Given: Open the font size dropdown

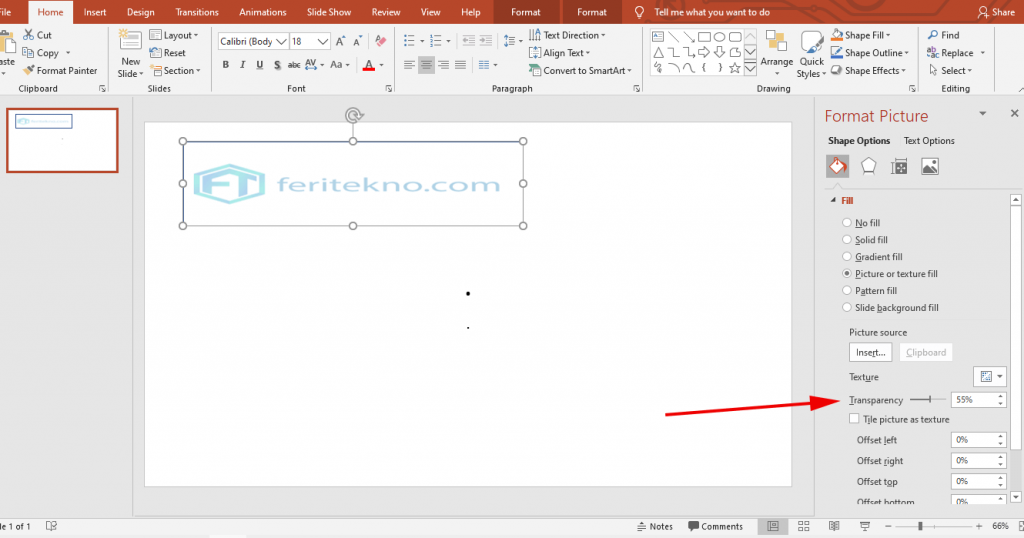Looking at the screenshot, I should pos(323,41).
